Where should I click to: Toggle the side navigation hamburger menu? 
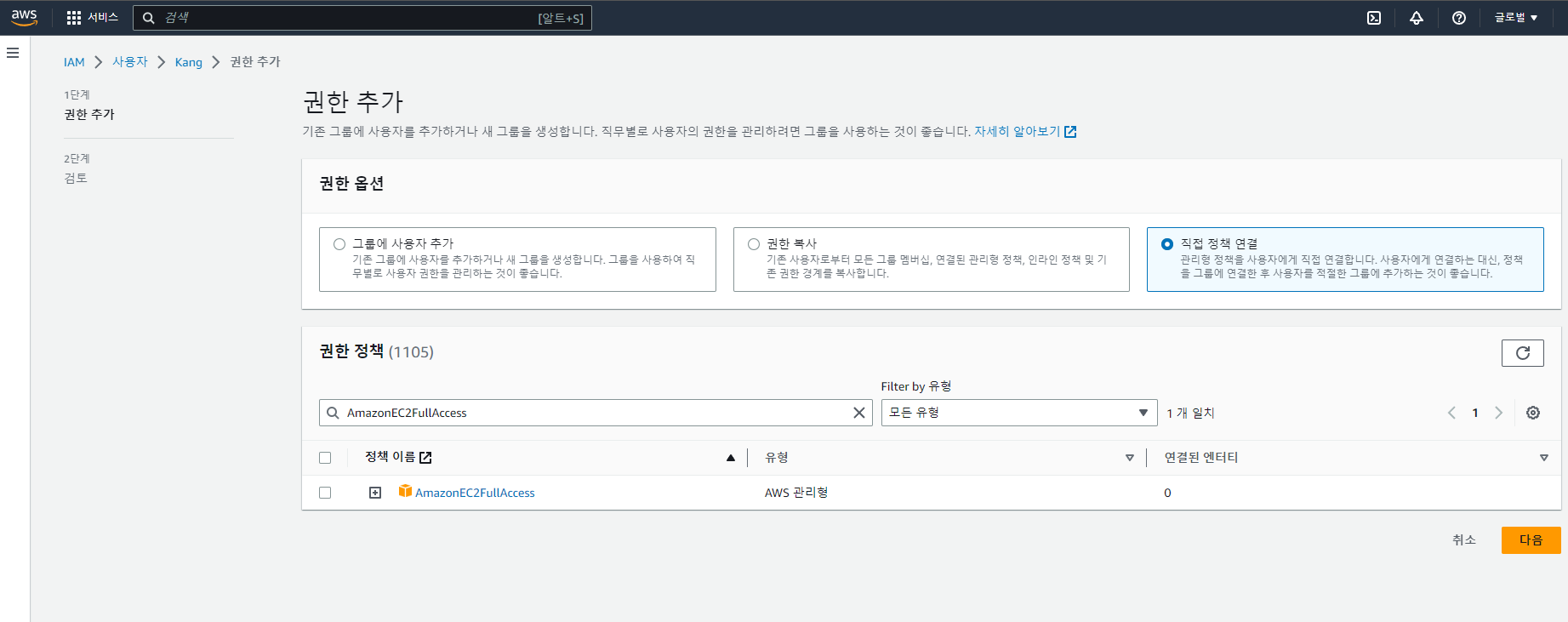point(13,53)
